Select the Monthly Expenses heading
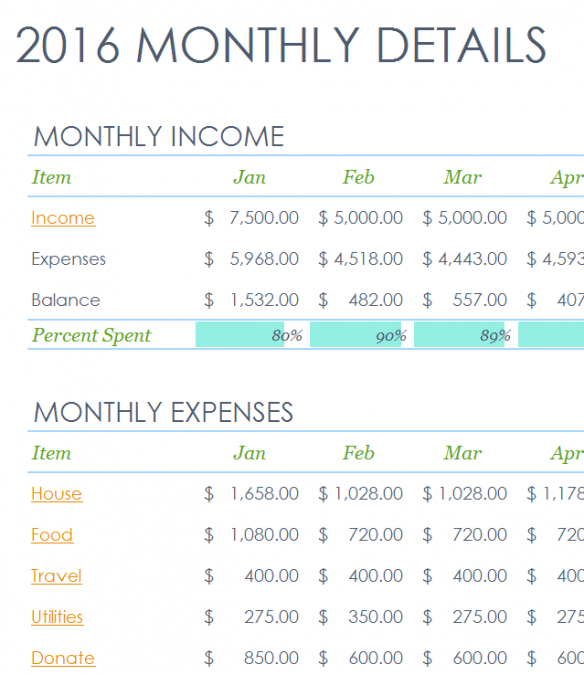 pos(164,412)
